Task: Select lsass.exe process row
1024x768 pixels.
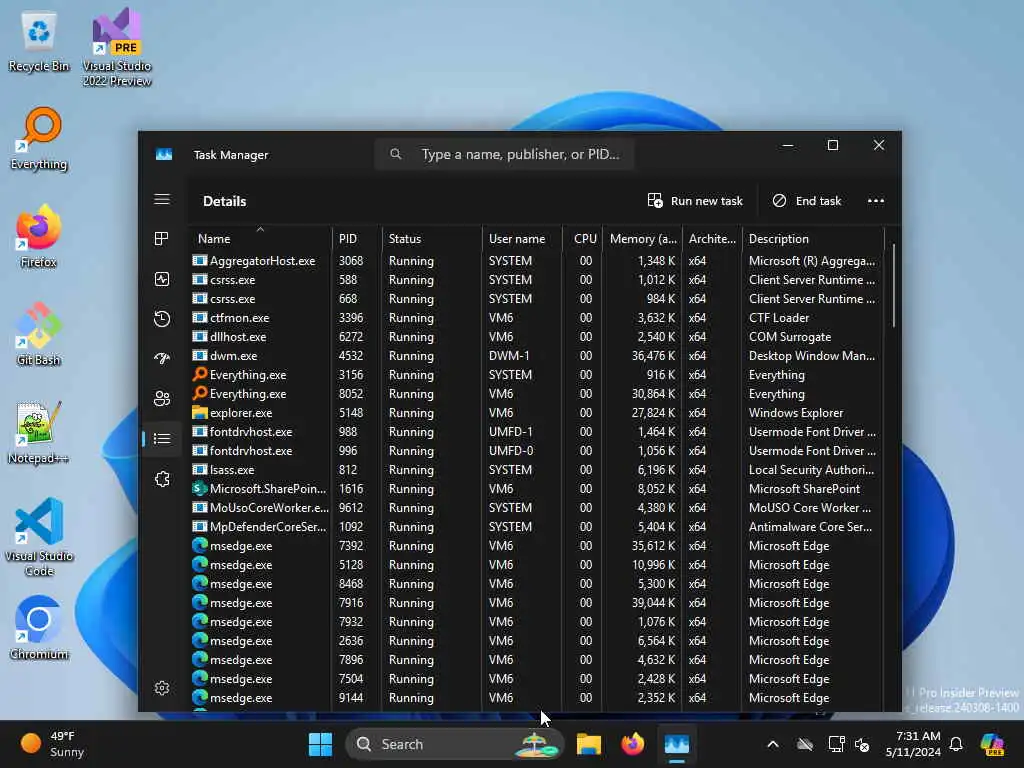Action: click(537, 470)
